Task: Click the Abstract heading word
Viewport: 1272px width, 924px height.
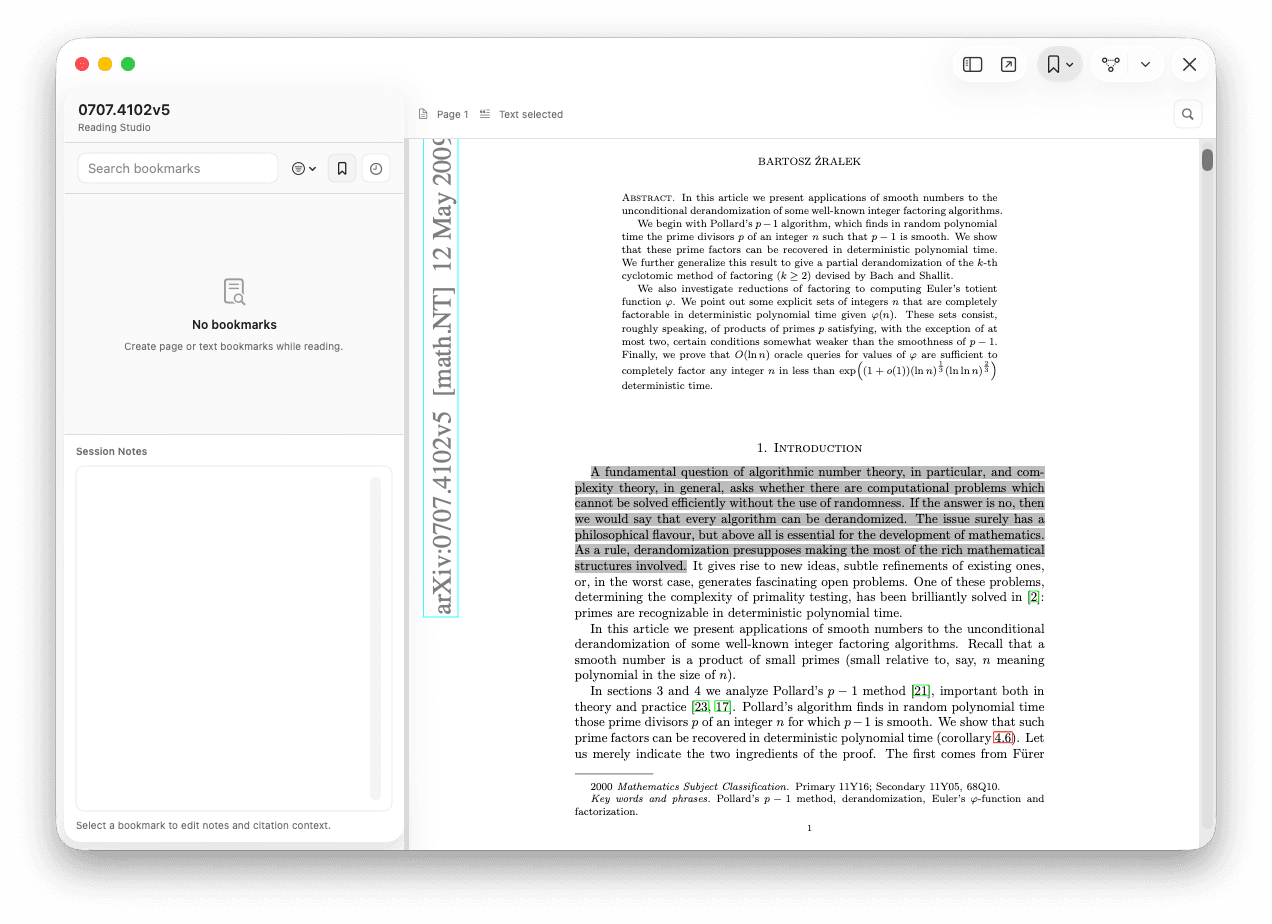Action: coord(648,198)
